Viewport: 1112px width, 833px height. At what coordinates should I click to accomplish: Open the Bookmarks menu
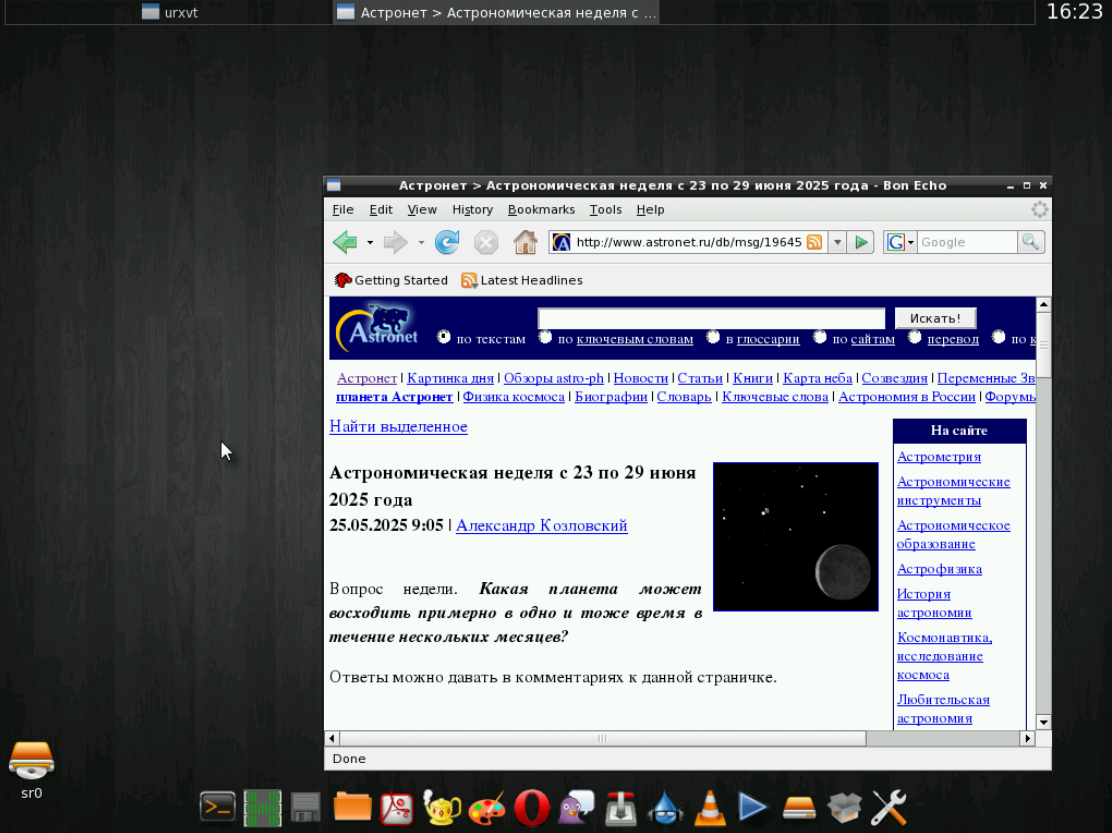click(x=541, y=209)
